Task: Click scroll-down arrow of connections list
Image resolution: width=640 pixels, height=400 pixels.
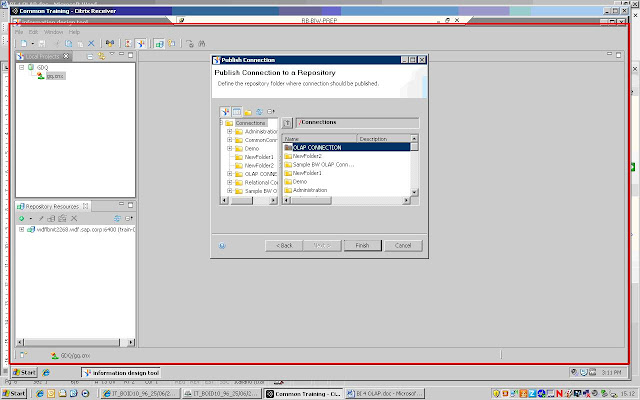Action: tap(414, 192)
